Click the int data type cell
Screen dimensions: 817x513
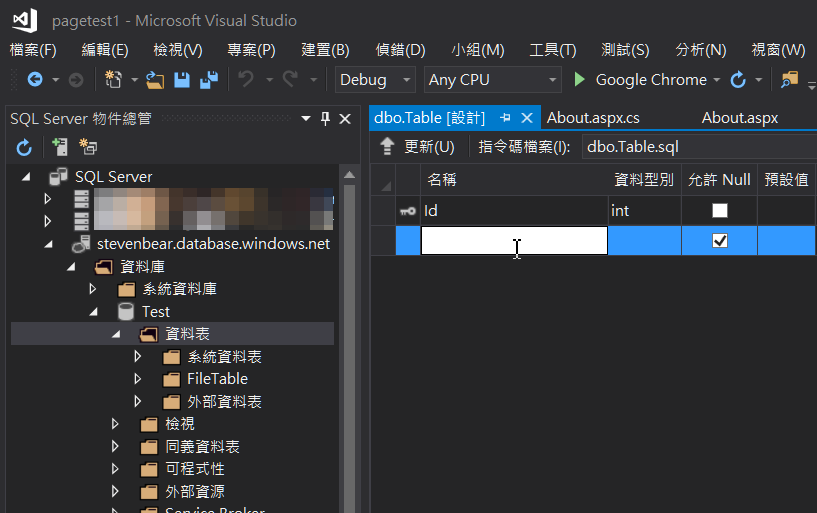click(645, 210)
